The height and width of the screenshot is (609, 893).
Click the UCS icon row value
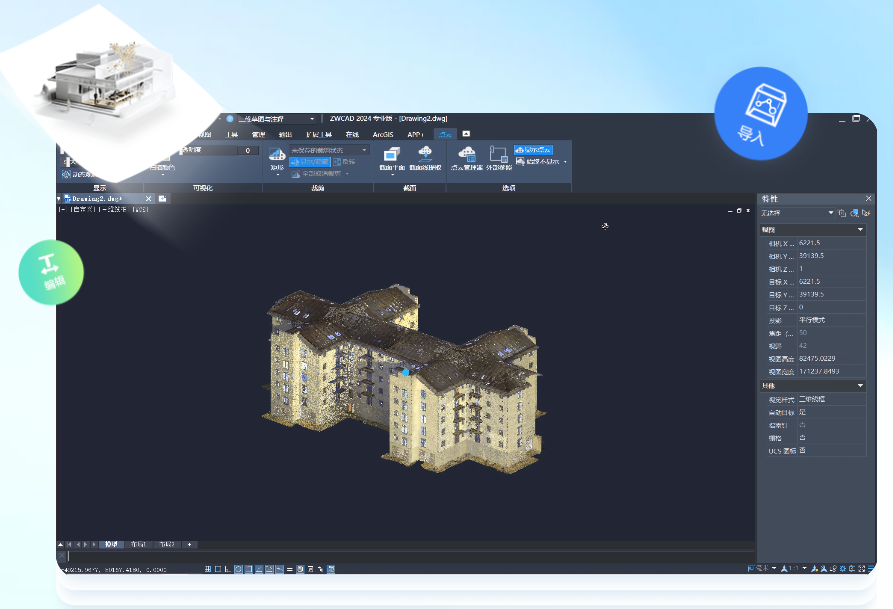coord(831,451)
